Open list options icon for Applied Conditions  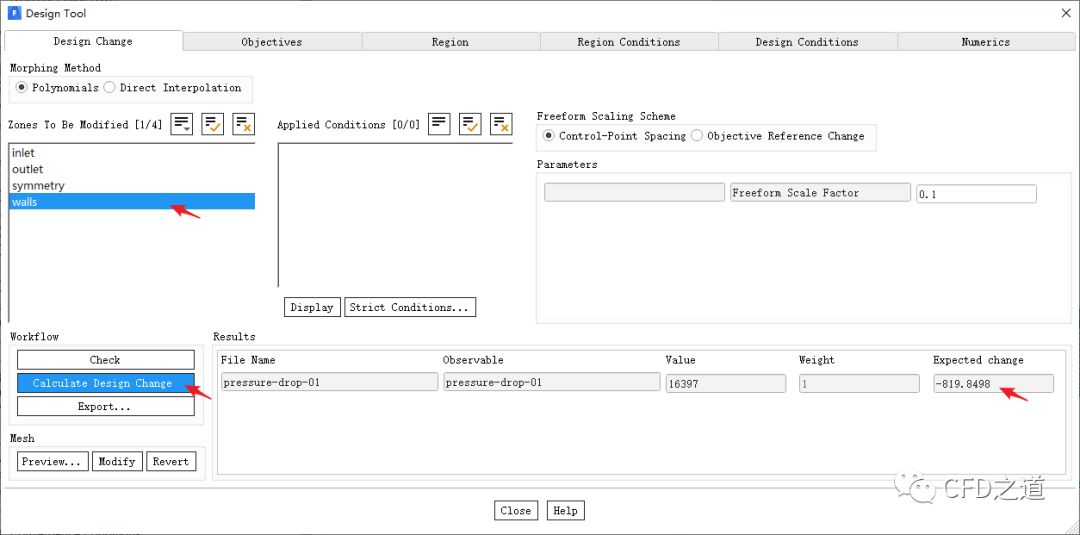439,125
